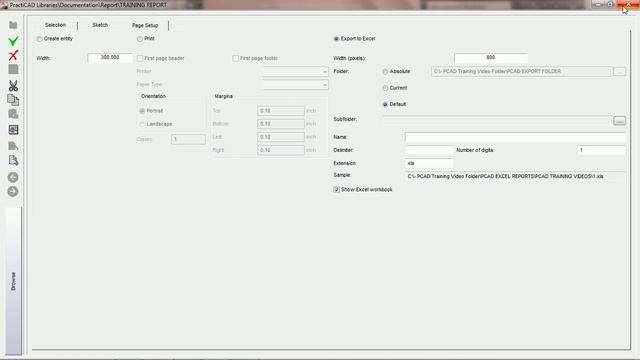Open the Printer dropdown
Image resolution: width=640 pixels, height=360 pixels.
[296, 72]
